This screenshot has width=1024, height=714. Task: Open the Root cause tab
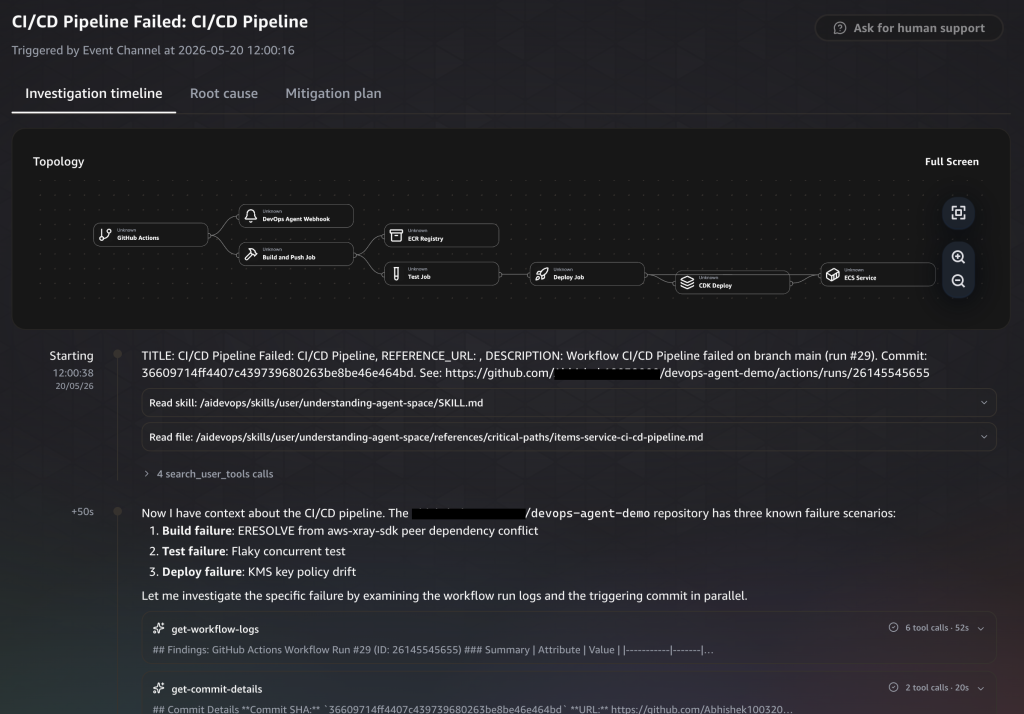pos(224,93)
